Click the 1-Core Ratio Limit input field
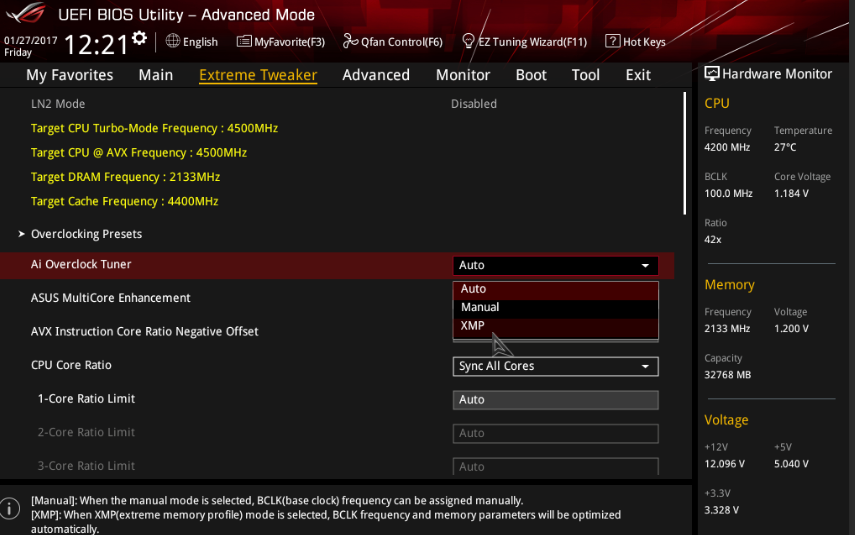This screenshot has height=535, width=855. 555,400
